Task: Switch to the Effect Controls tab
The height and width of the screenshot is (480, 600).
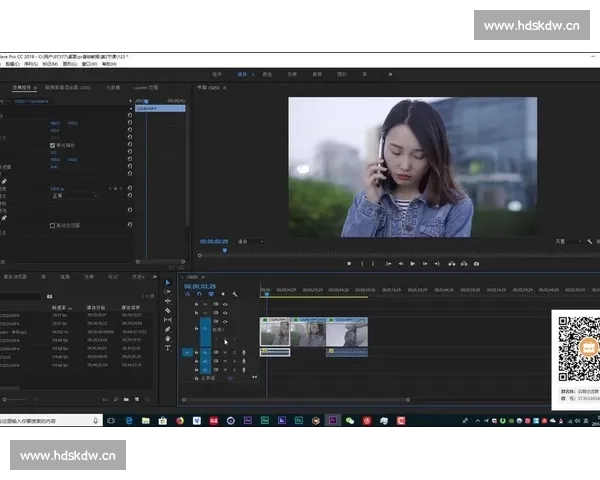Action: [21, 88]
